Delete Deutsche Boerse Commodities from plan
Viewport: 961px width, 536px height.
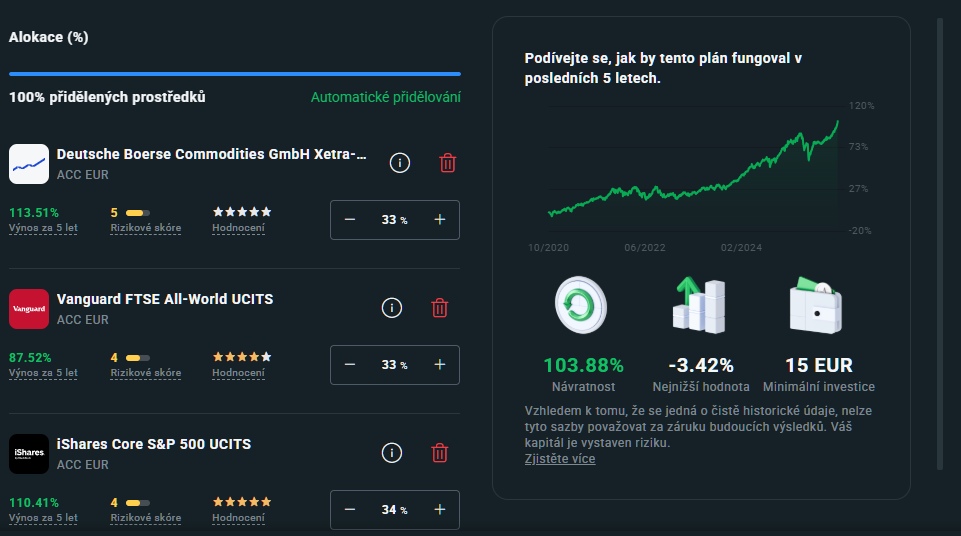pyautogui.click(x=448, y=163)
